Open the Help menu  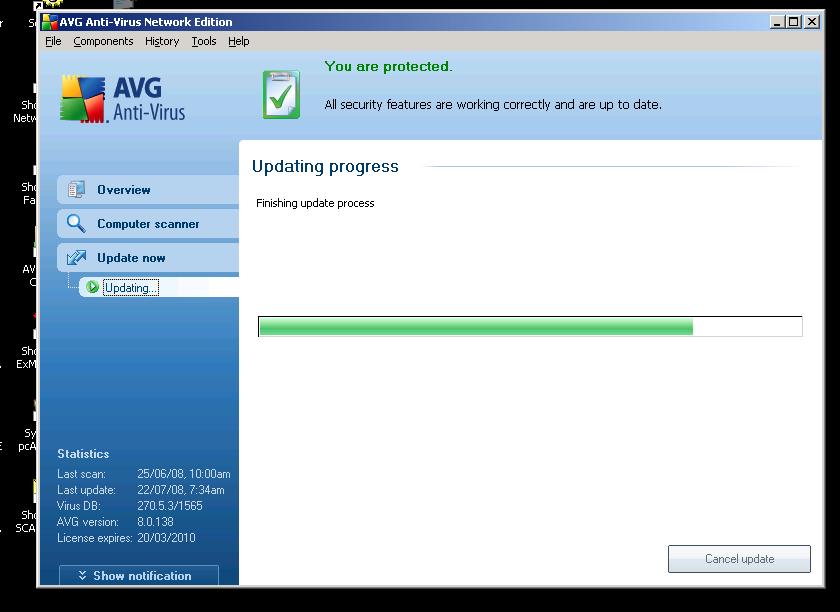pyautogui.click(x=238, y=41)
